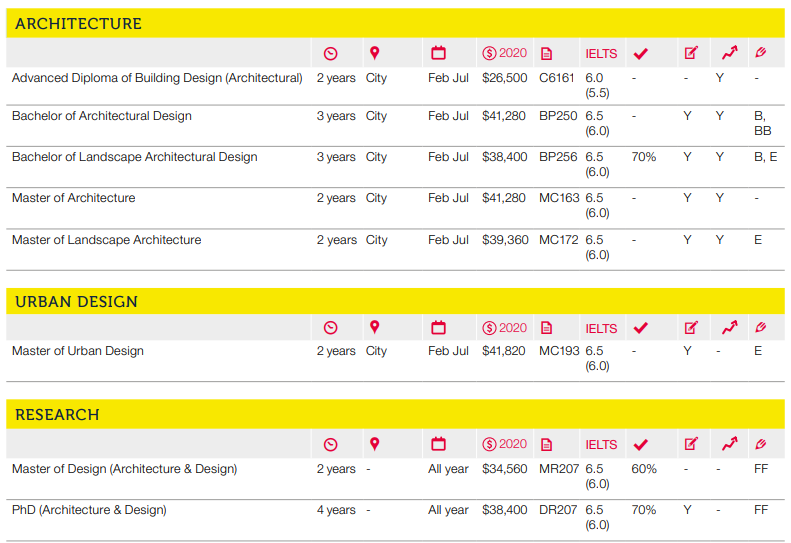Open Bachelor of Architectural Design course
Screen dimensions: 791x543
pyautogui.click(x=102, y=116)
